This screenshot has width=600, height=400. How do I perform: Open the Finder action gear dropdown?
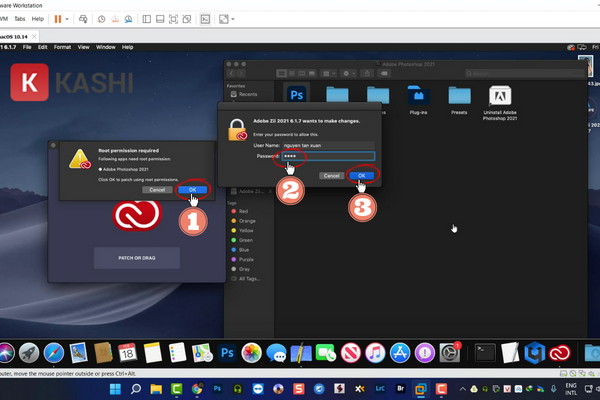(x=349, y=72)
